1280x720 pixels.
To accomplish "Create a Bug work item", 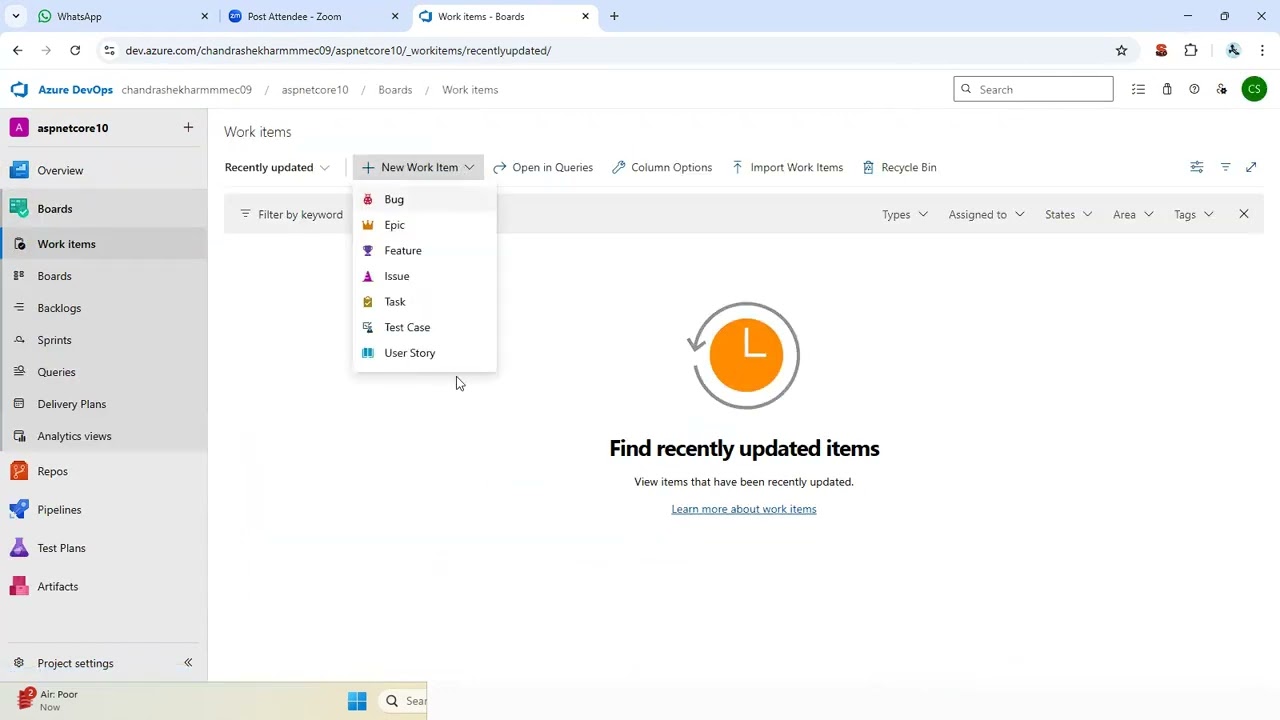I will (424, 199).
